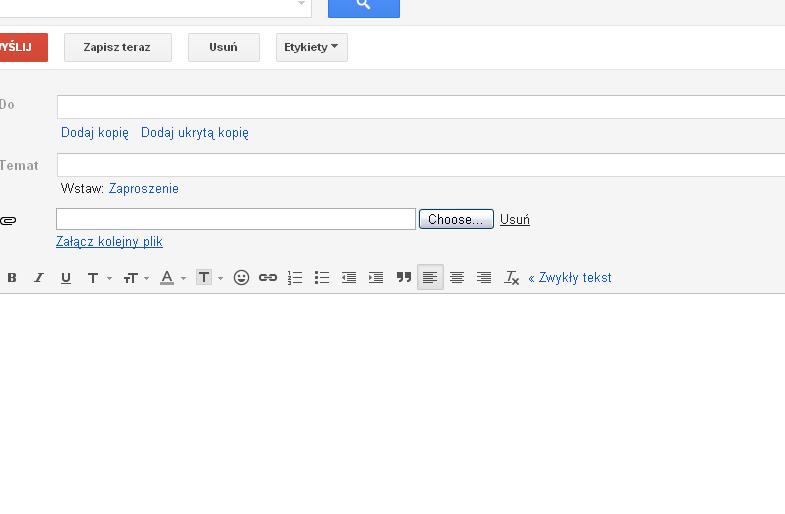Click the blue search magnifier button
Screen dimensions: 785x514
tap(363, 8)
